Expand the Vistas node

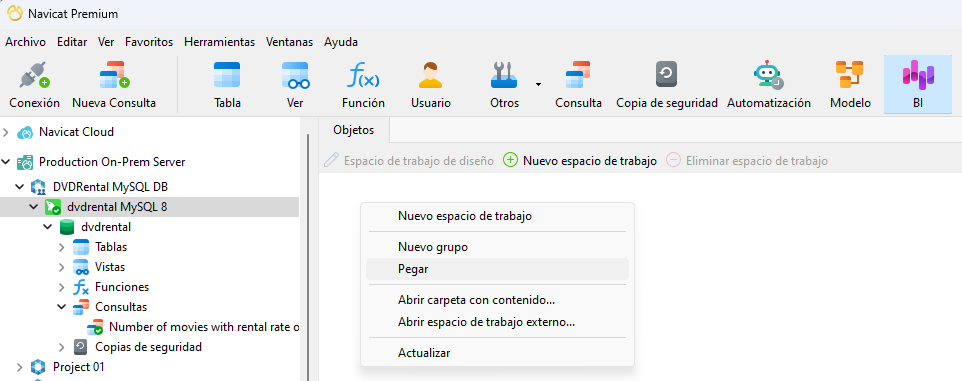point(61,267)
